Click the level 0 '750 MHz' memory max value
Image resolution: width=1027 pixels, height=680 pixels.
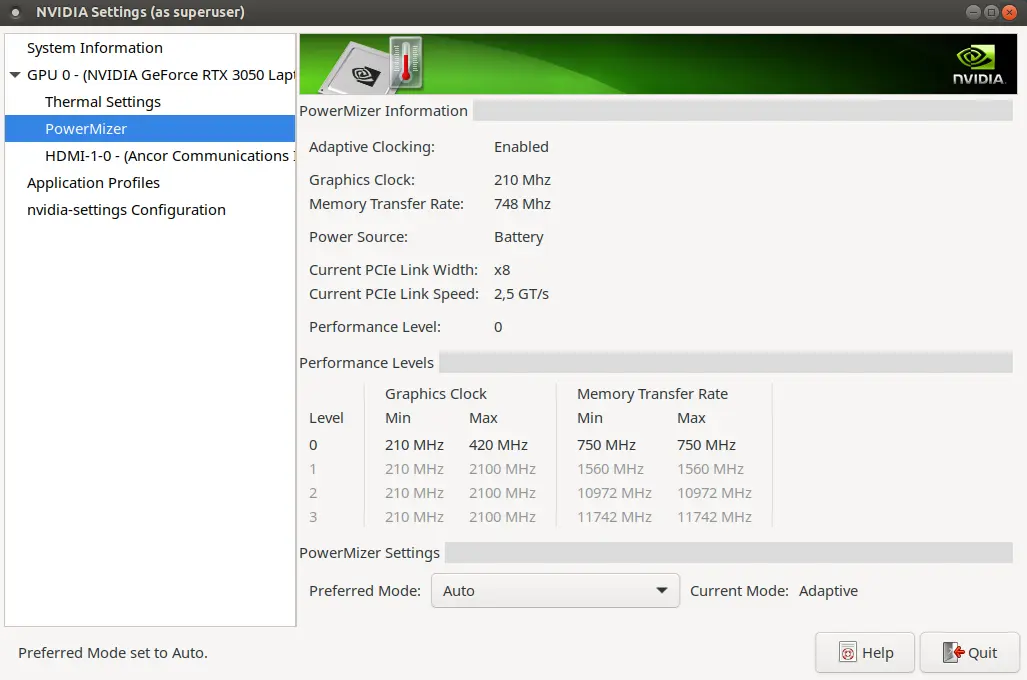[706, 445]
